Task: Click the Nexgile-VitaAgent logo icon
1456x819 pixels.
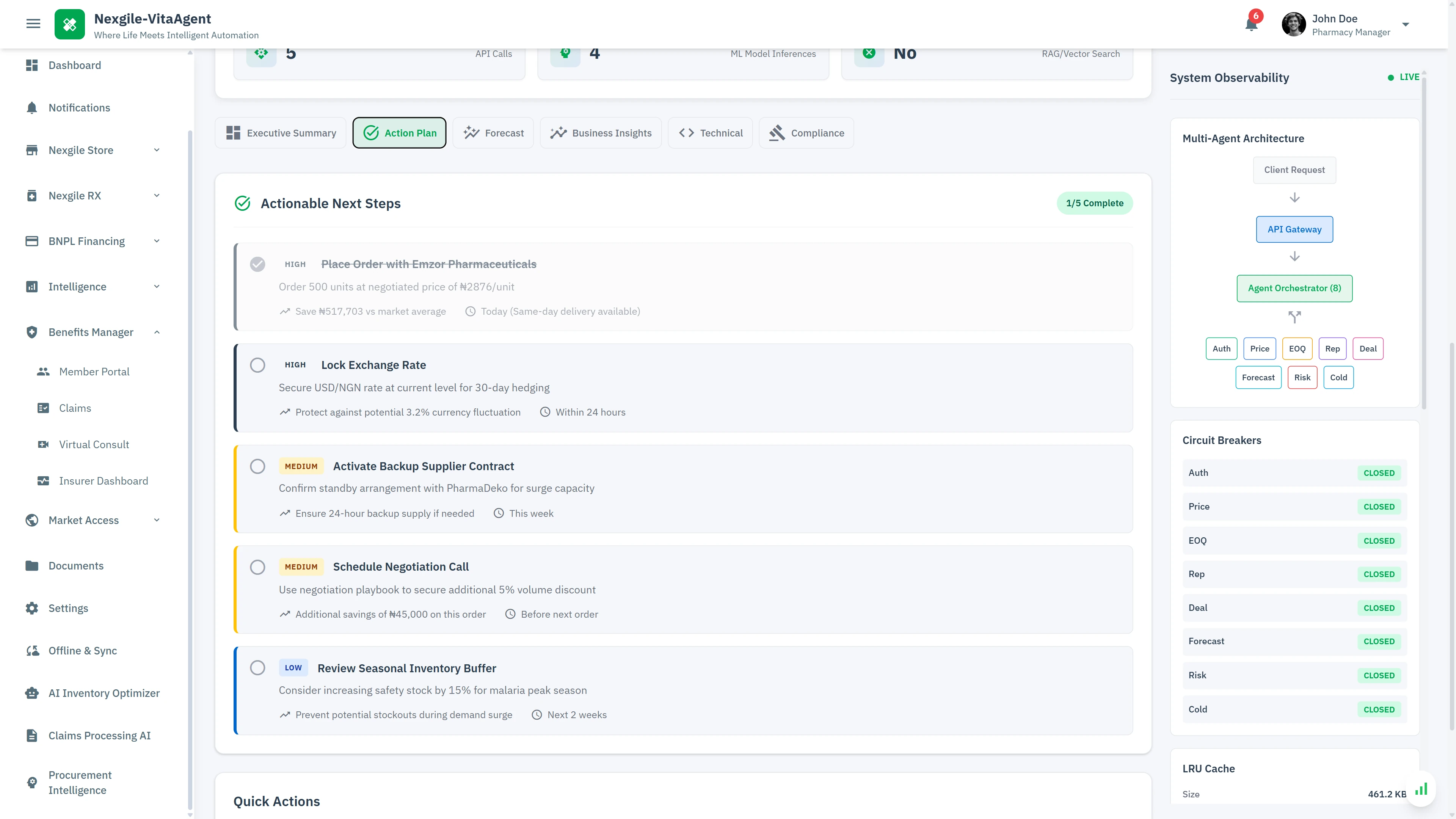Action: click(x=69, y=24)
